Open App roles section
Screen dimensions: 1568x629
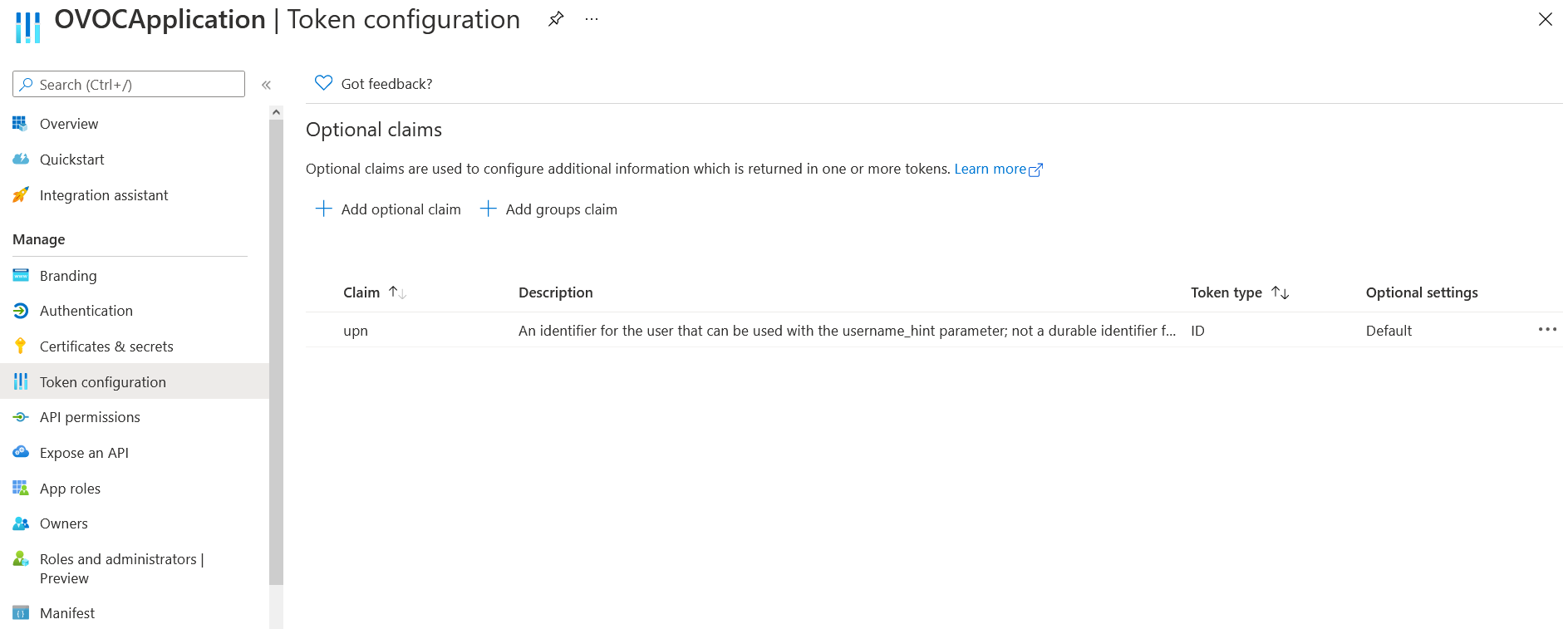[70, 489]
